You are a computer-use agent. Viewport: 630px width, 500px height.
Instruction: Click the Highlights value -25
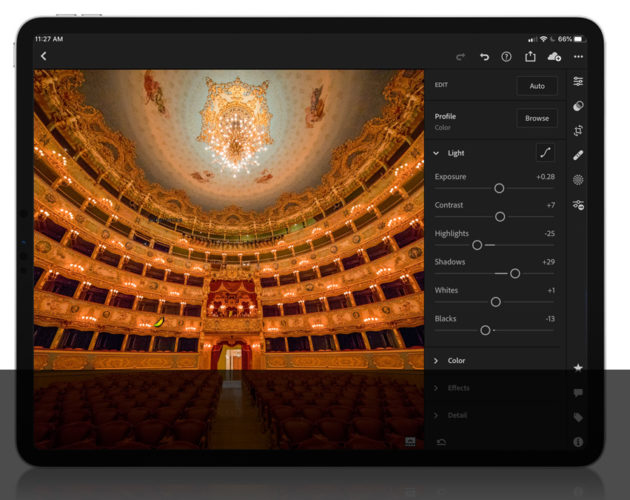click(549, 234)
